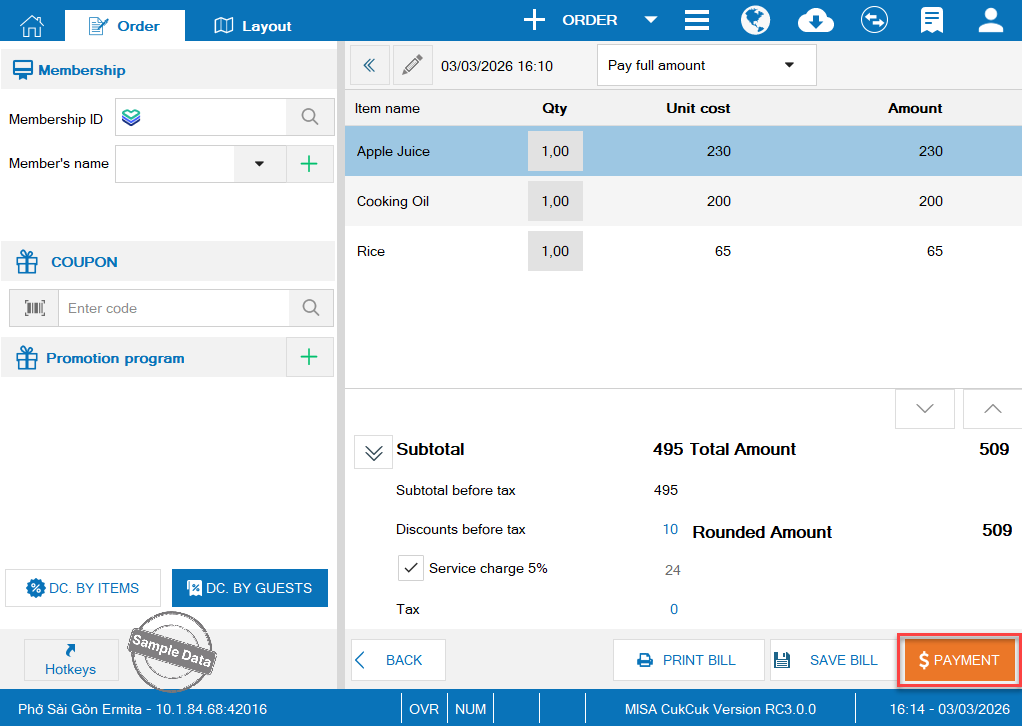1022x726 pixels.
Task: Open the hamburger menu icon
Action: point(697,20)
